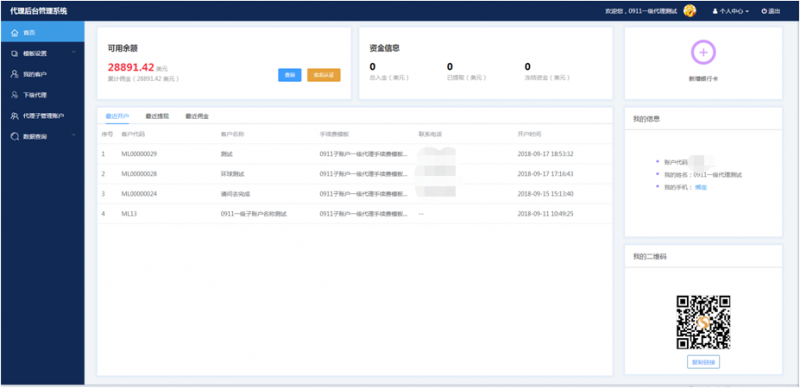The width and height of the screenshot is (800, 388).
Task: Expand the 模板设置 submenu chevron
Action: coord(74,53)
